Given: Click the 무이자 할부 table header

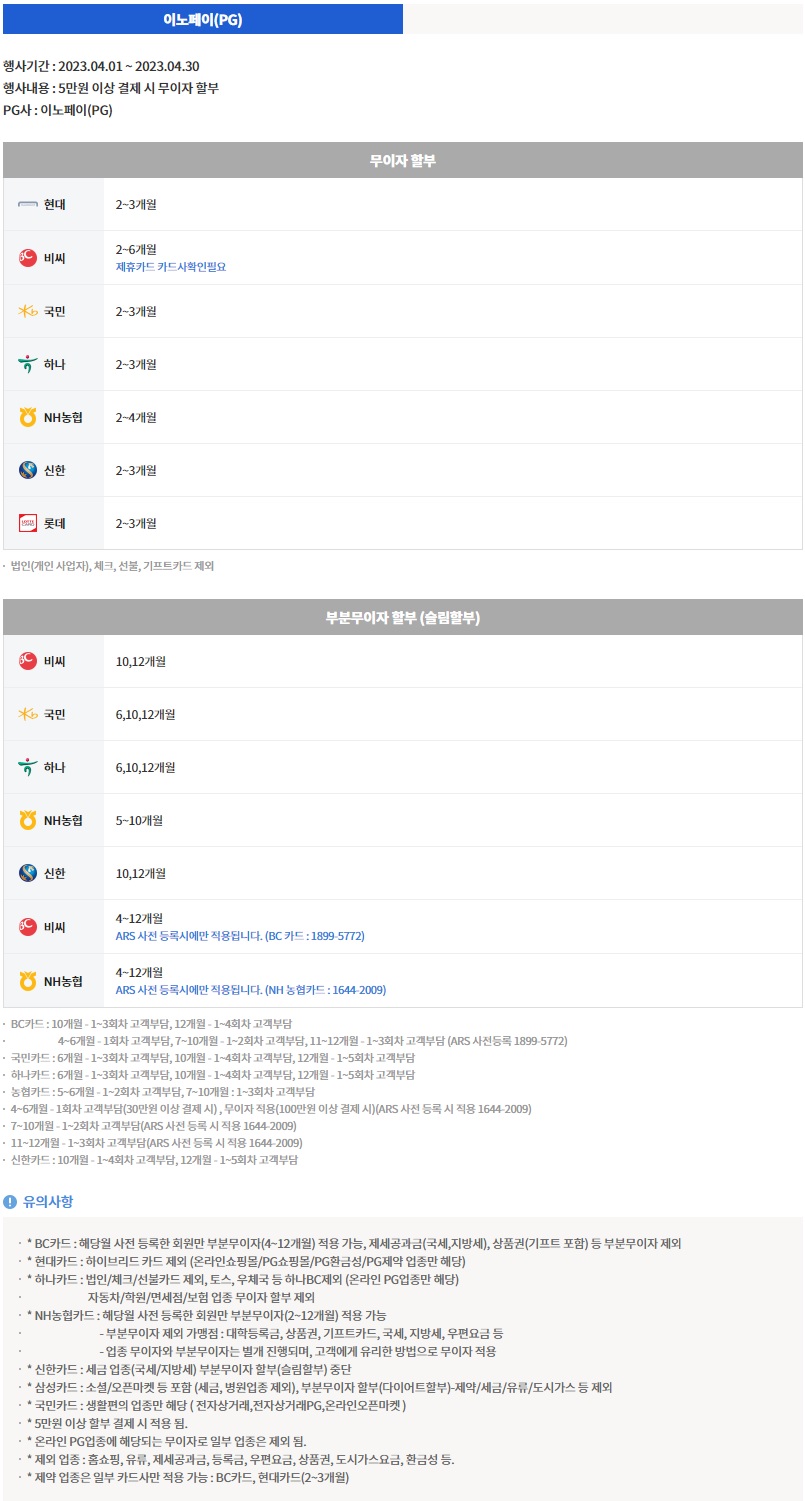Looking at the screenshot, I should pos(403,160).
